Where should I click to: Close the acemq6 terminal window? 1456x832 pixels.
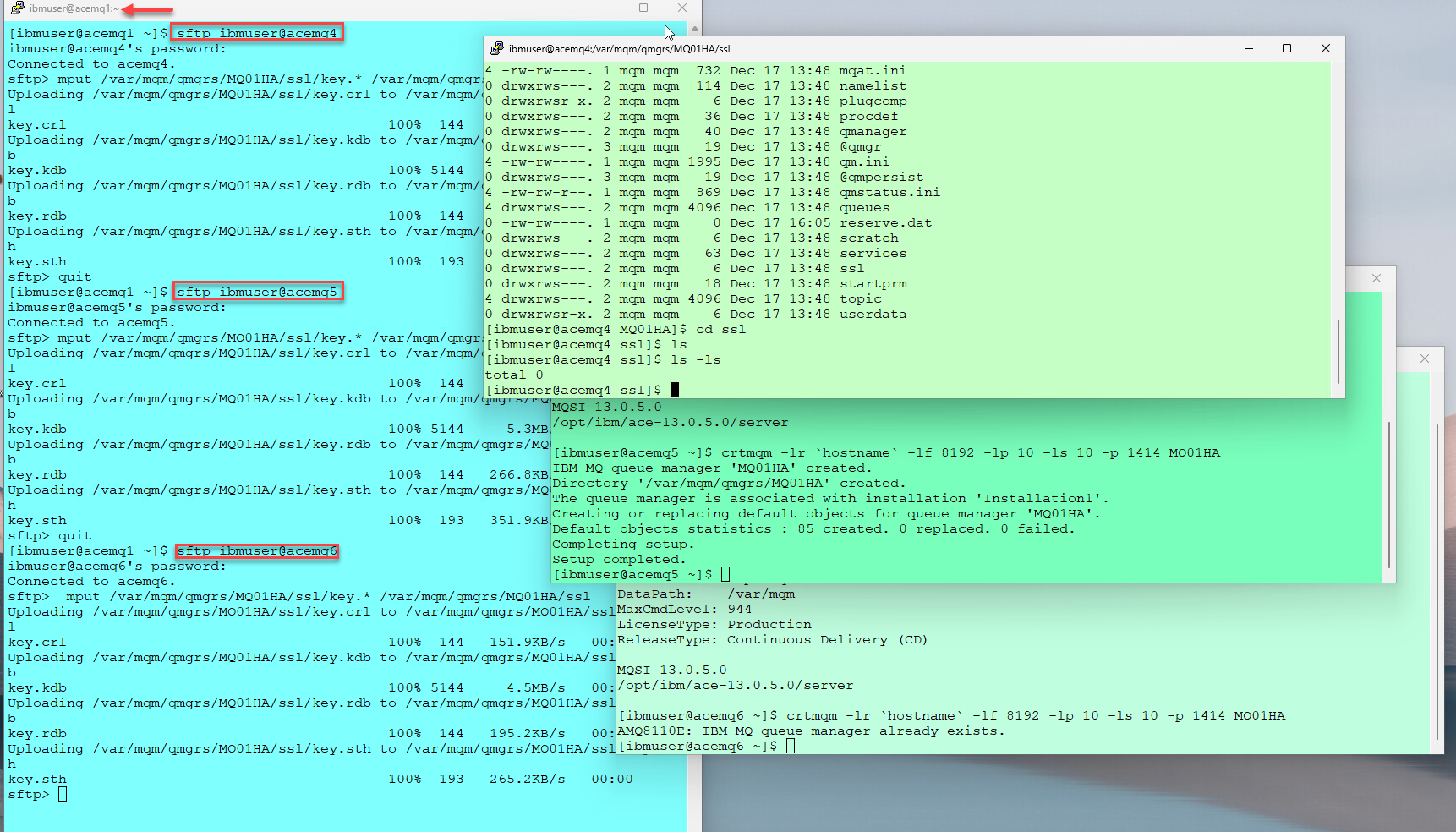pos(1425,359)
